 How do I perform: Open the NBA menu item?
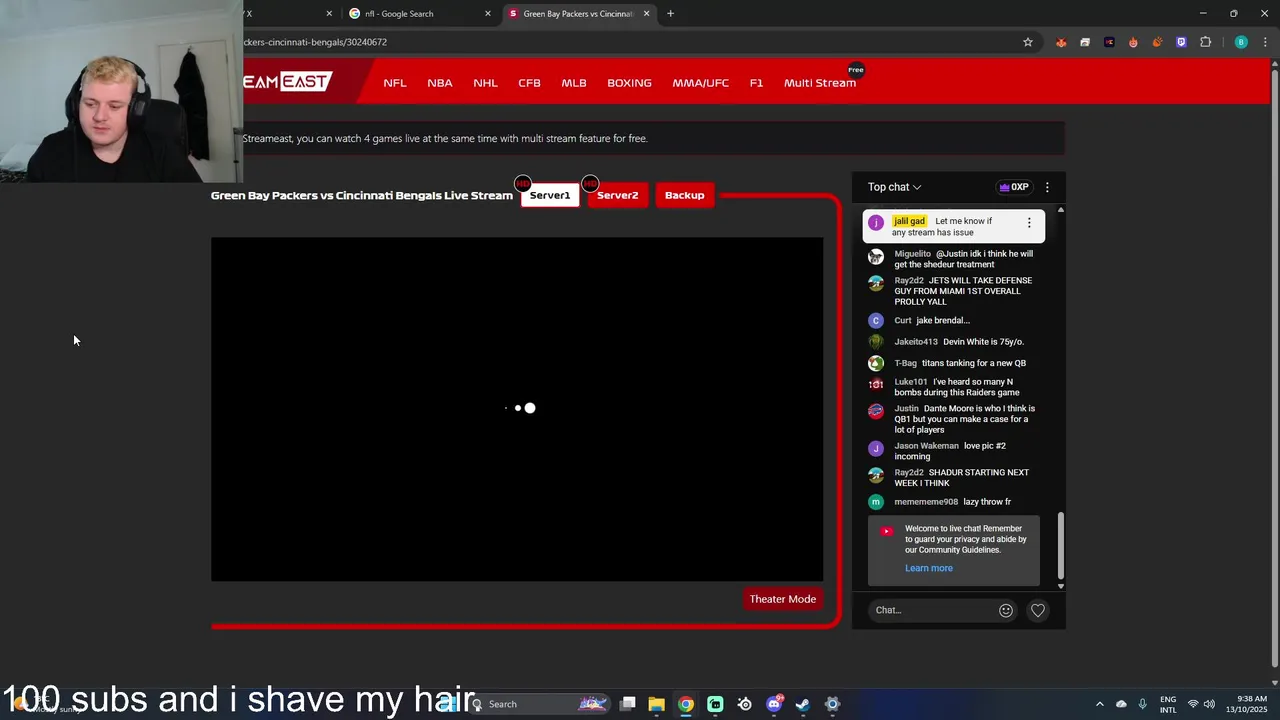440,83
